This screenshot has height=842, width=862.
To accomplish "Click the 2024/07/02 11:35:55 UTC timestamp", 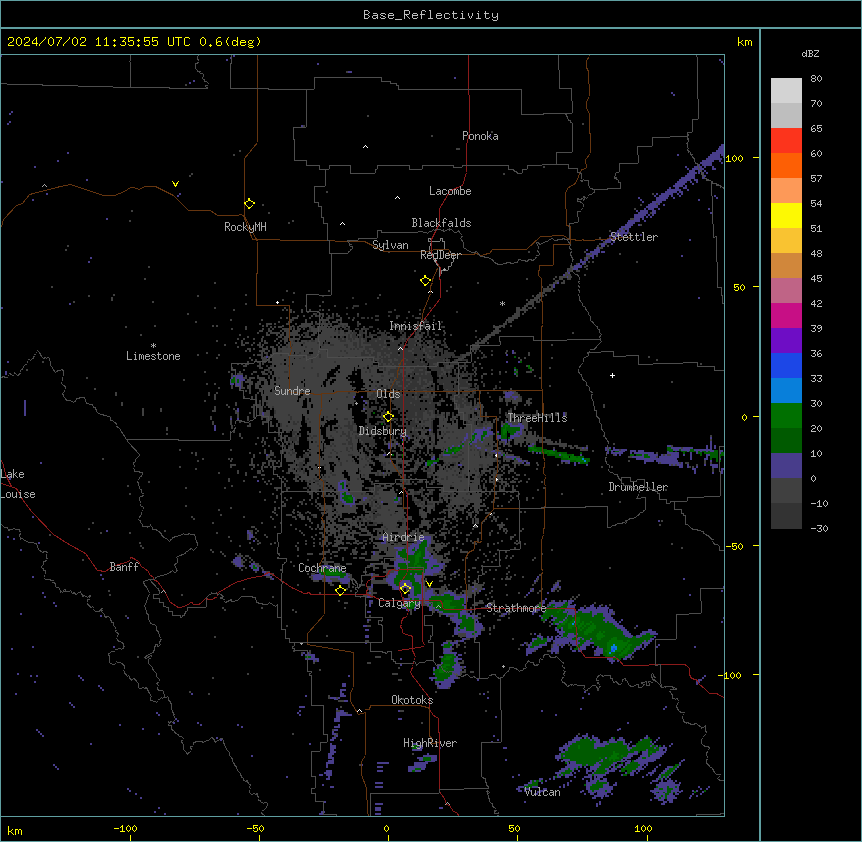I will (x=99, y=42).
